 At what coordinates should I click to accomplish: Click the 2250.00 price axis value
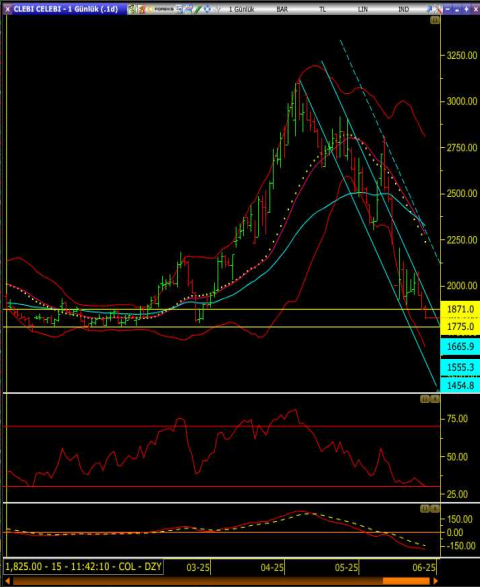pyautogui.click(x=462, y=240)
